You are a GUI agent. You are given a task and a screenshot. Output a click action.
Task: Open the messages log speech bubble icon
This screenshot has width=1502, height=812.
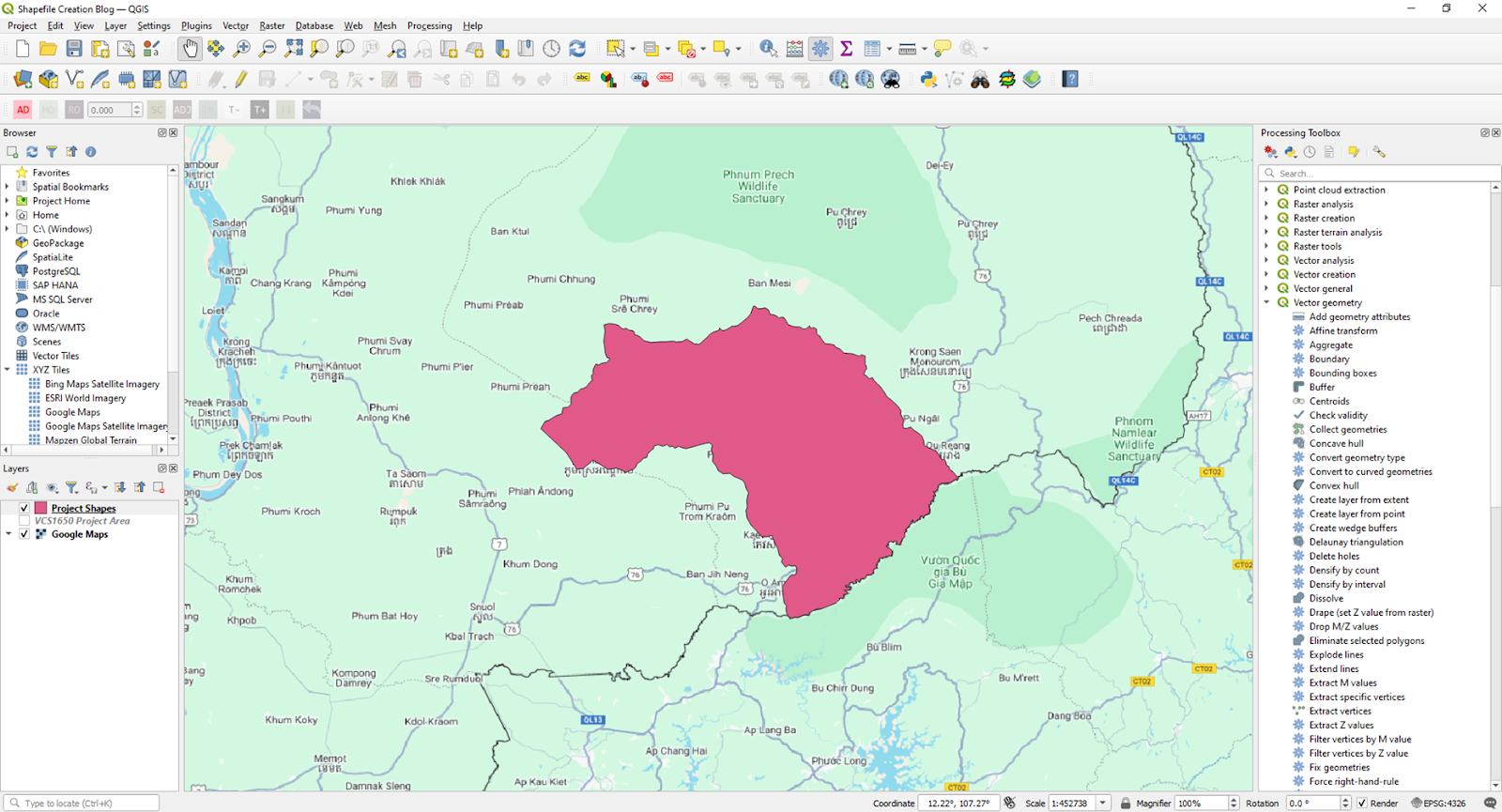point(1490,804)
